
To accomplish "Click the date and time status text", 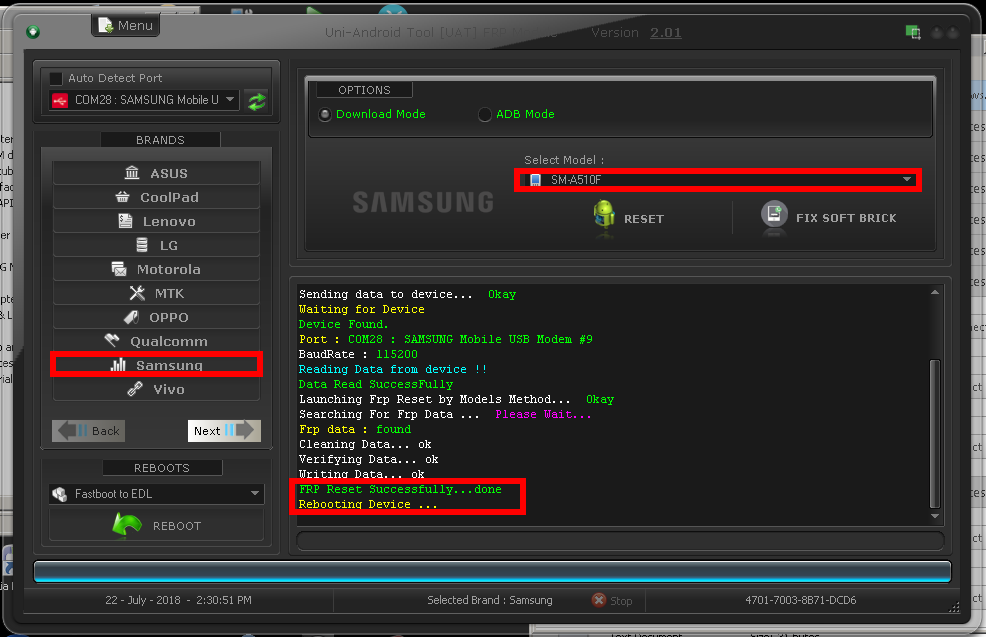I will click(x=179, y=600).
